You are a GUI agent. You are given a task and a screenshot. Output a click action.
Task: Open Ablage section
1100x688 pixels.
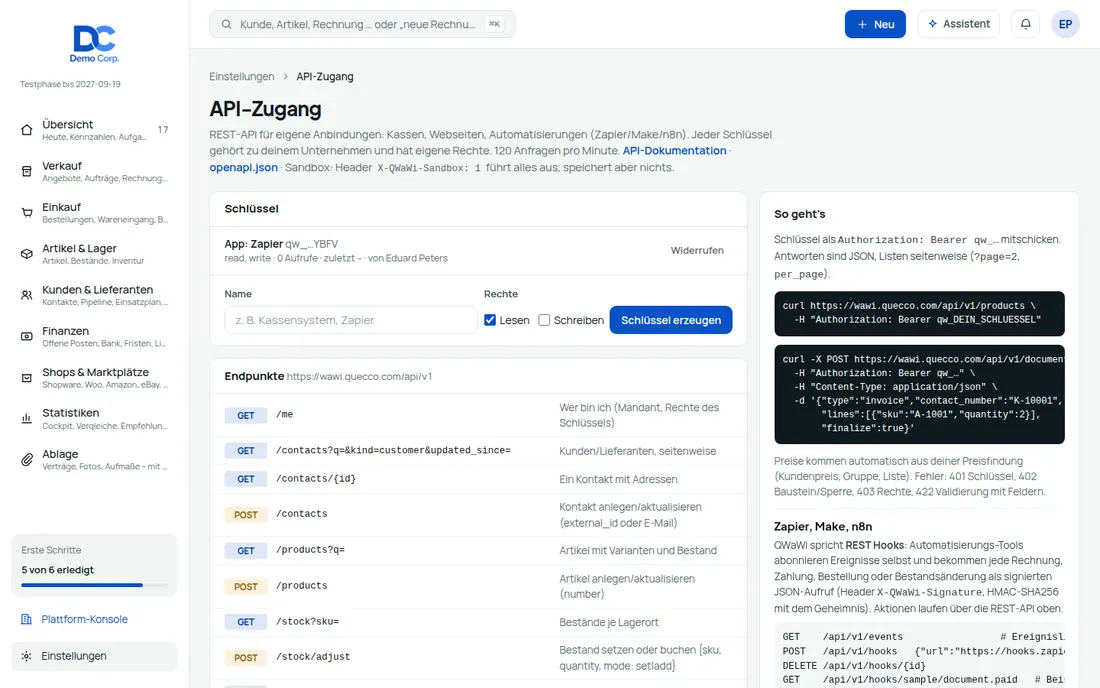tap(95, 460)
